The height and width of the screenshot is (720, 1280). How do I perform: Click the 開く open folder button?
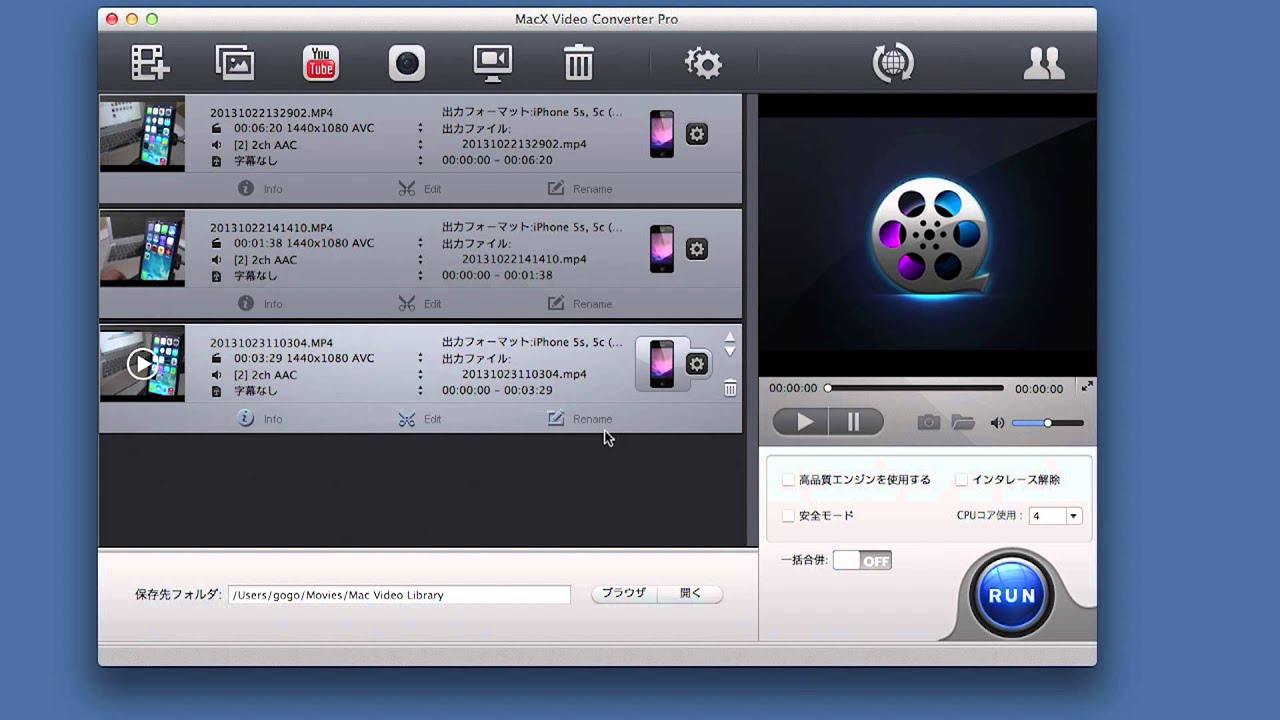[x=690, y=593]
